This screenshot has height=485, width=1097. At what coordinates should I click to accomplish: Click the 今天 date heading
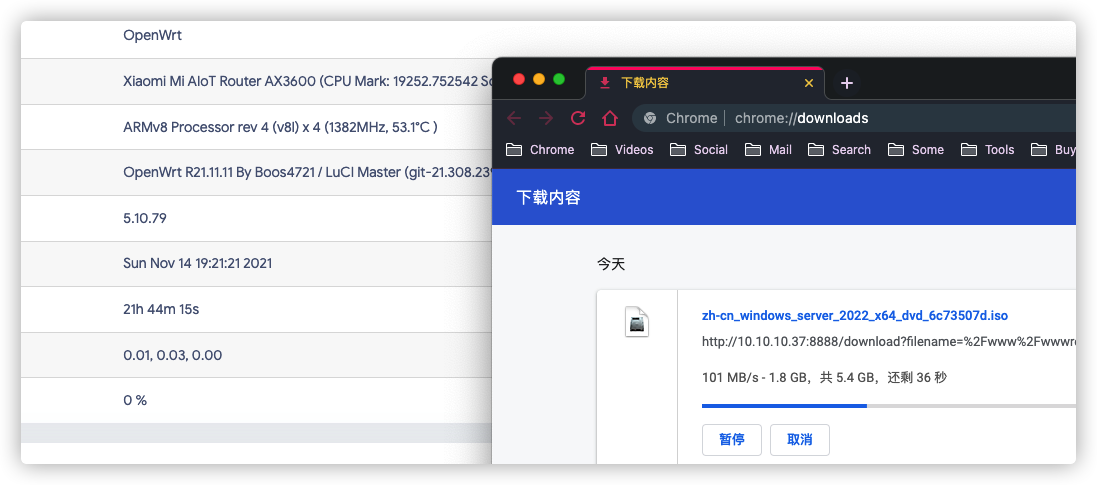tap(611, 265)
